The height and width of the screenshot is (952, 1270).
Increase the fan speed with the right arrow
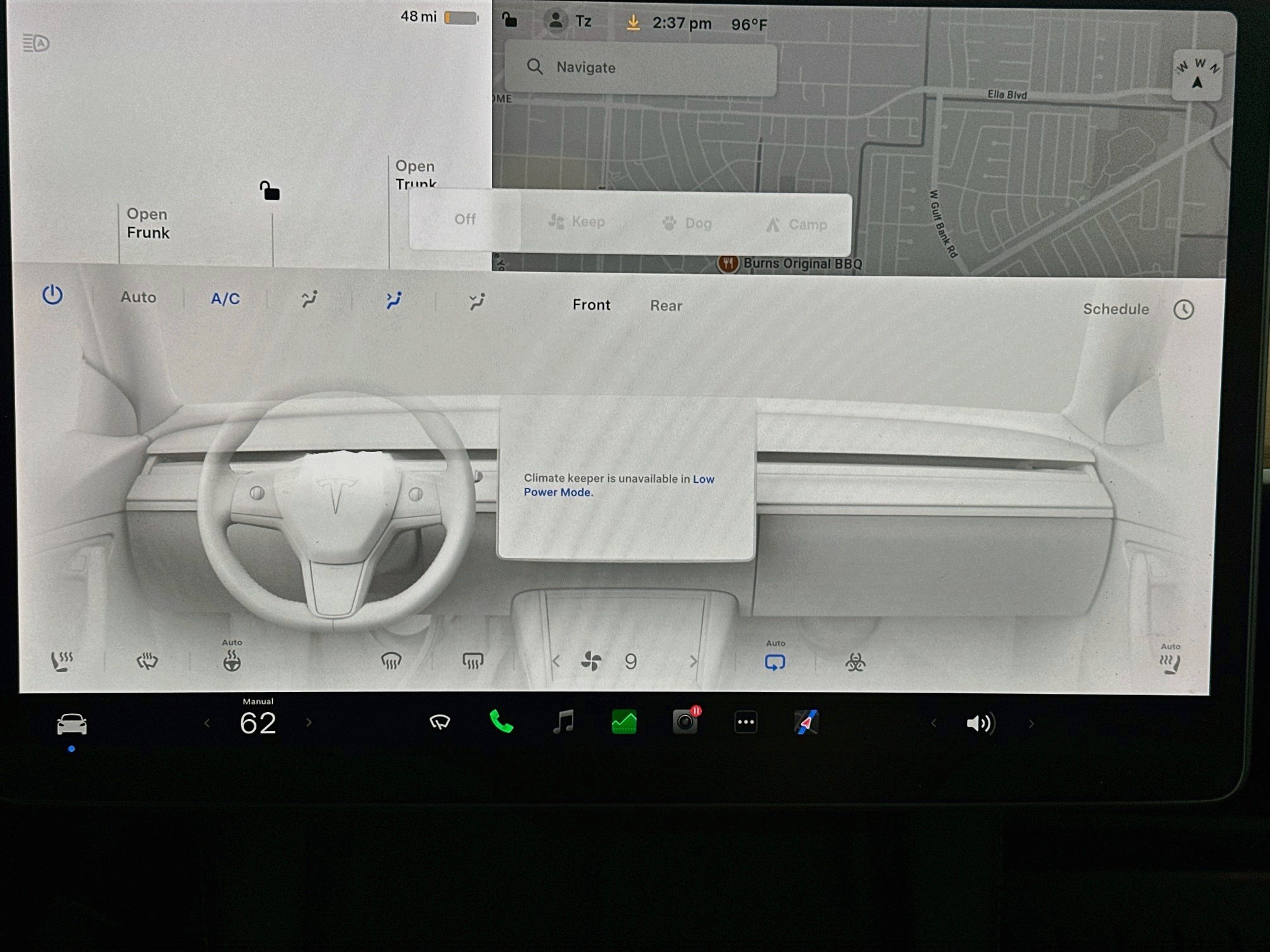693,662
